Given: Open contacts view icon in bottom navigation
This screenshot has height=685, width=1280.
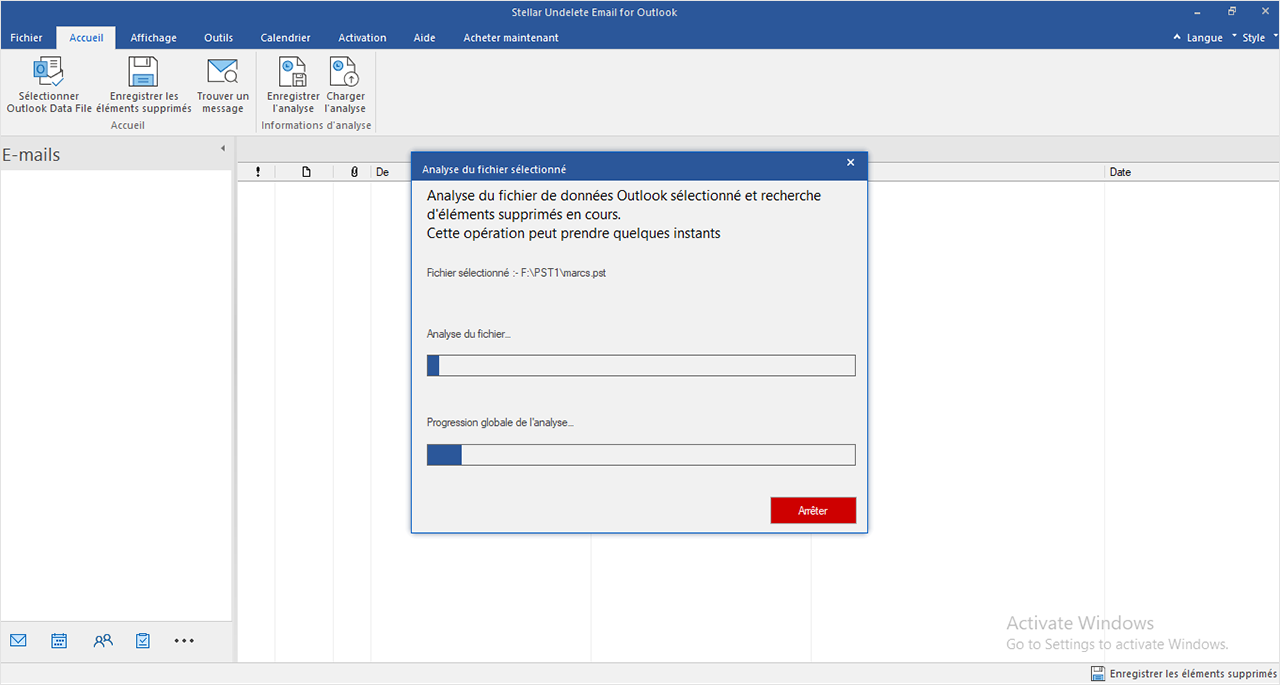Looking at the screenshot, I should click(103, 641).
